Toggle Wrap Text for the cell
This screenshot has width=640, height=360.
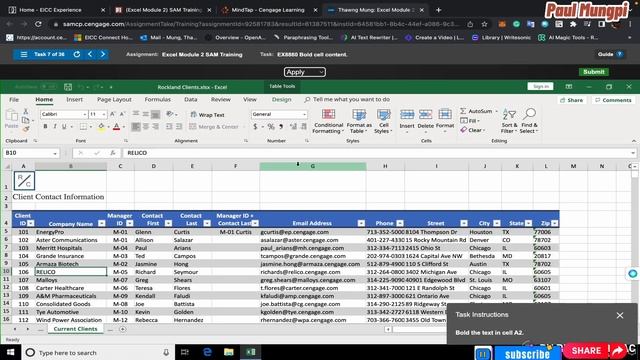(207, 115)
